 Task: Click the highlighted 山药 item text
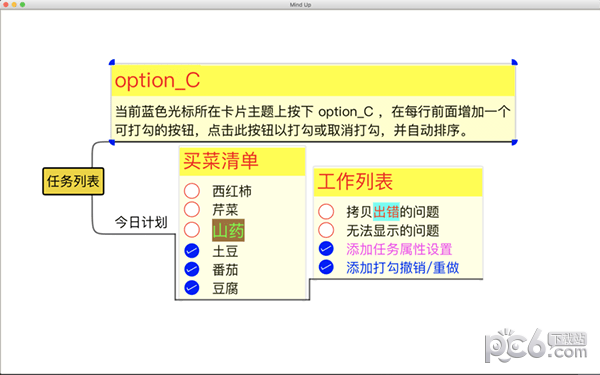pos(228,230)
